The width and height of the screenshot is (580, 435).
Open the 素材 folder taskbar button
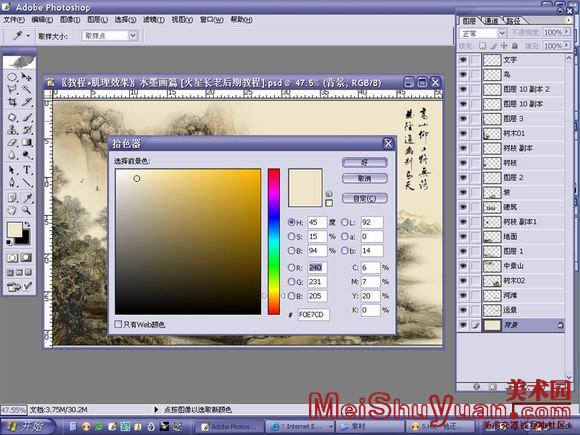[370, 426]
